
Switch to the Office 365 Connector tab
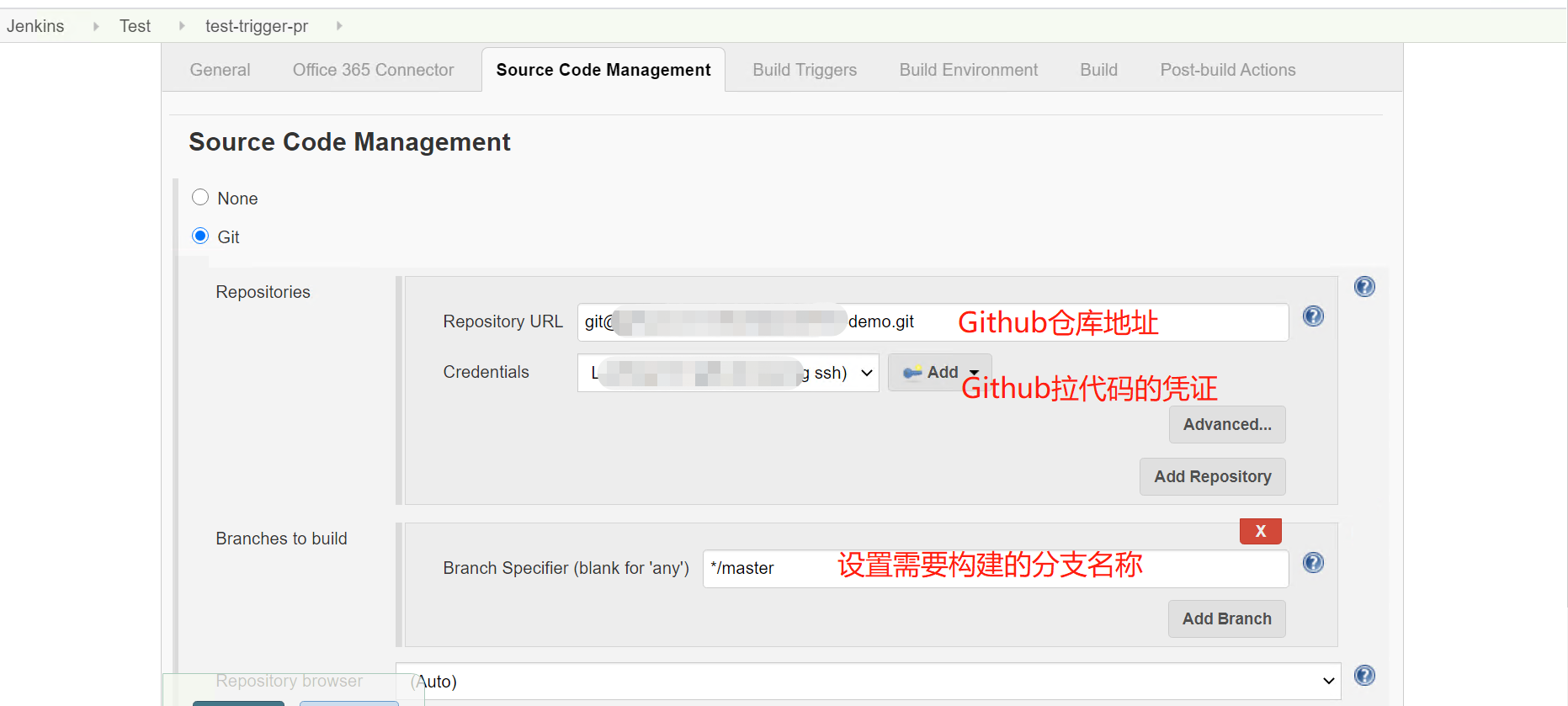(374, 70)
